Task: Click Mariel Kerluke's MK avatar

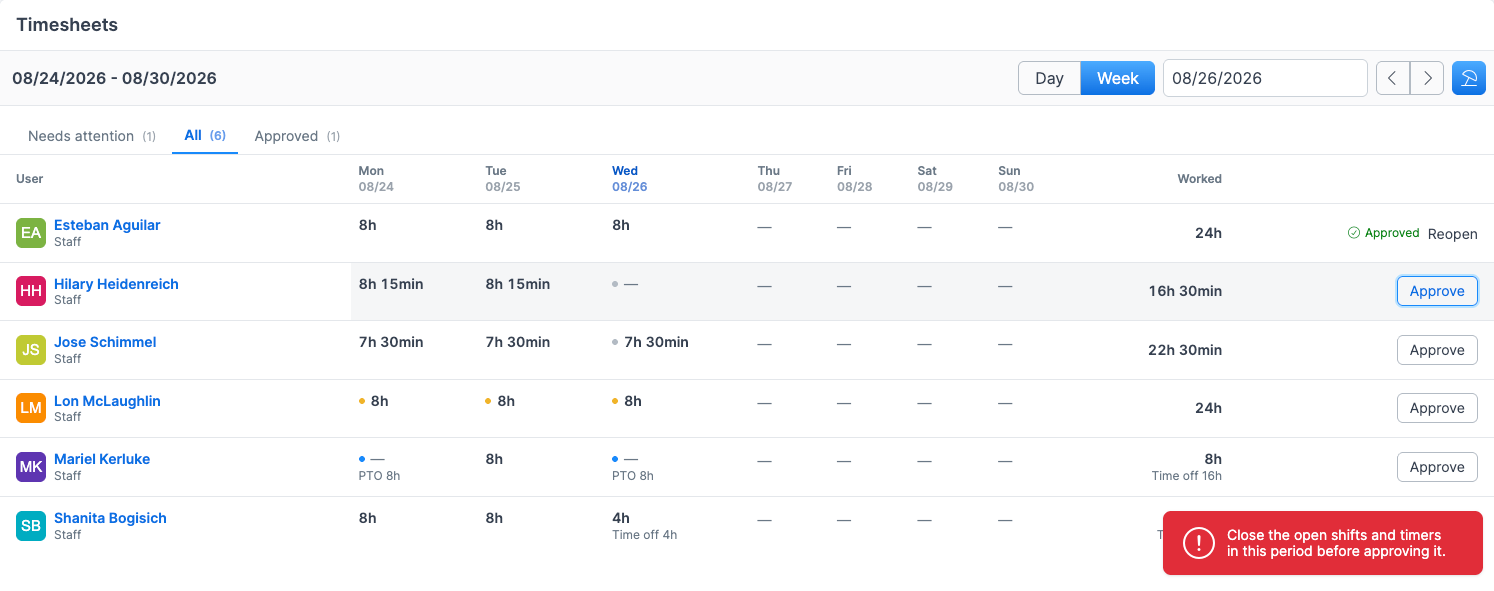Action: [31, 467]
